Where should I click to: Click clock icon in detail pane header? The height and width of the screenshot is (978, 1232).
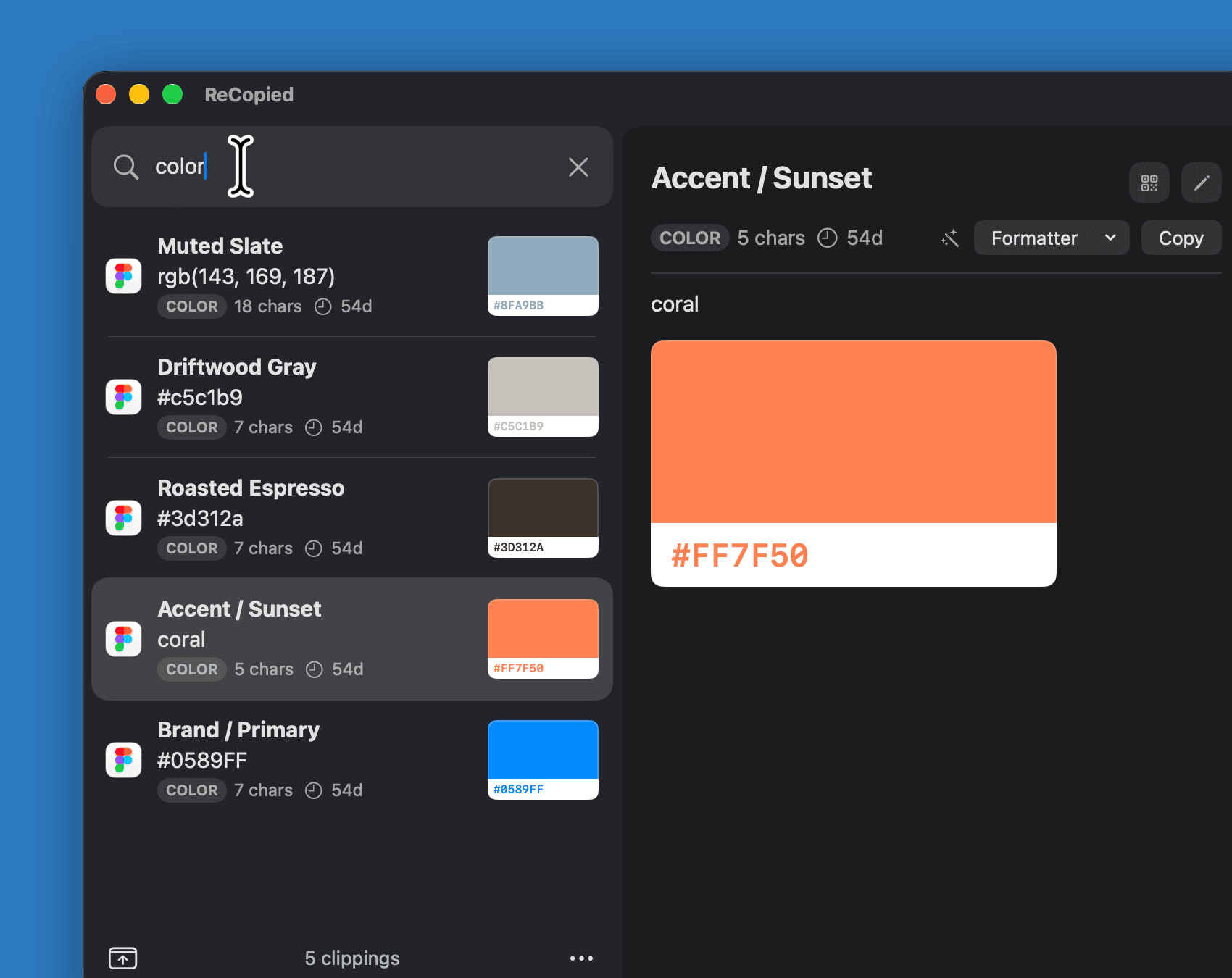827,238
